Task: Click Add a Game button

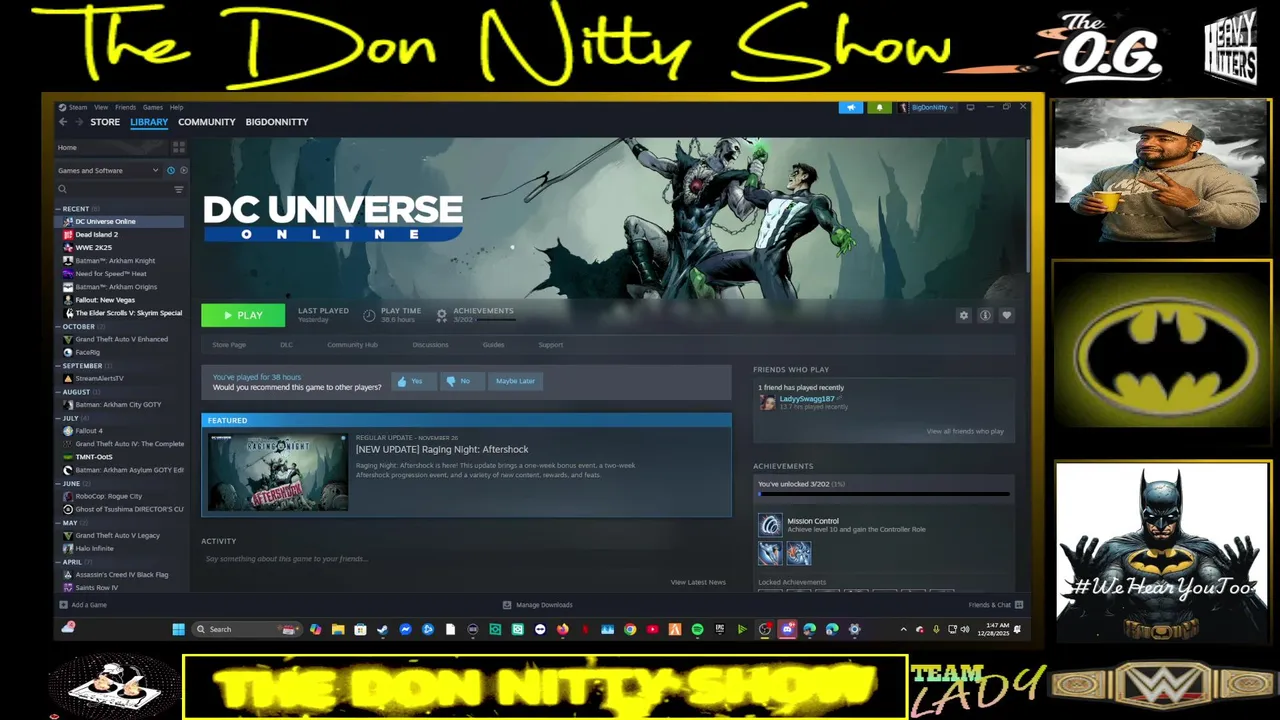Action: coord(83,605)
